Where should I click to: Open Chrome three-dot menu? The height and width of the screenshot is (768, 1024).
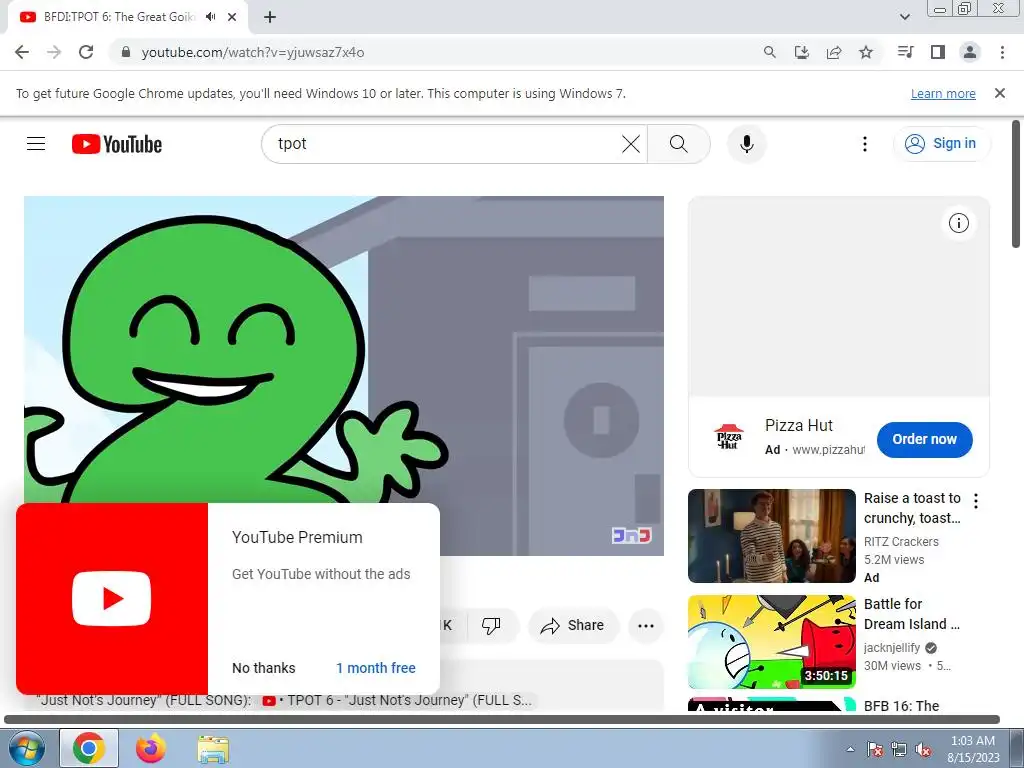click(1002, 52)
